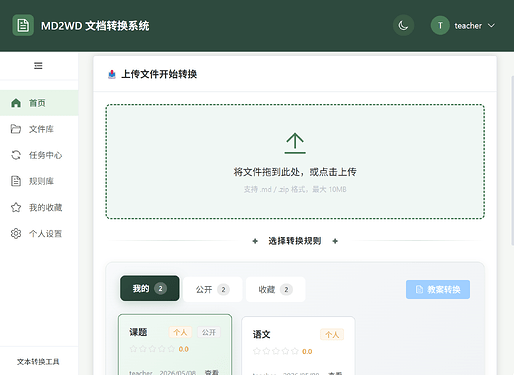The width and height of the screenshot is (514, 375).
Task: Click the refresh icon beside 任务中心
Action: pyautogui.click(x=16, y=155)
